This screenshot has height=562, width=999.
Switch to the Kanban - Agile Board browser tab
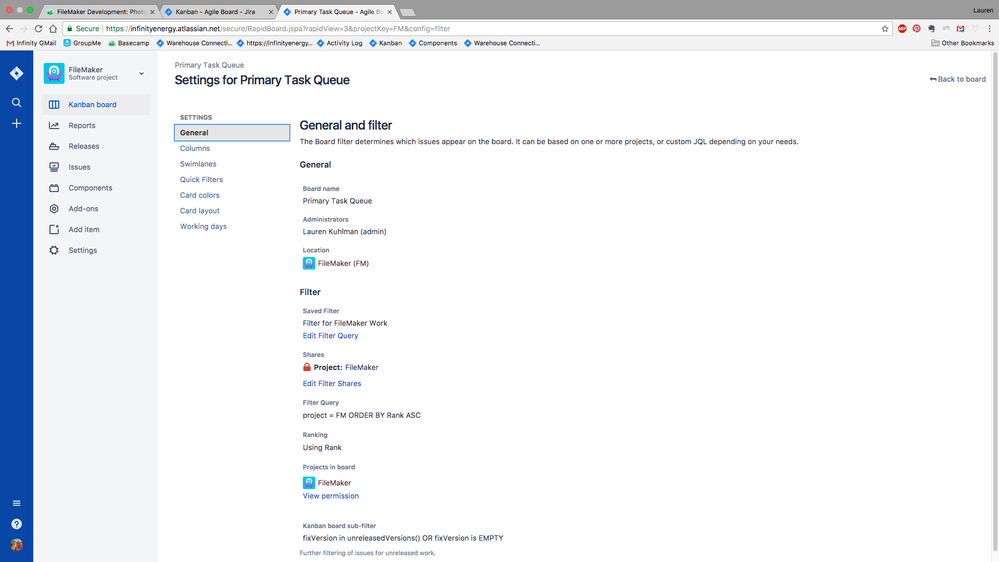[219, 11]
